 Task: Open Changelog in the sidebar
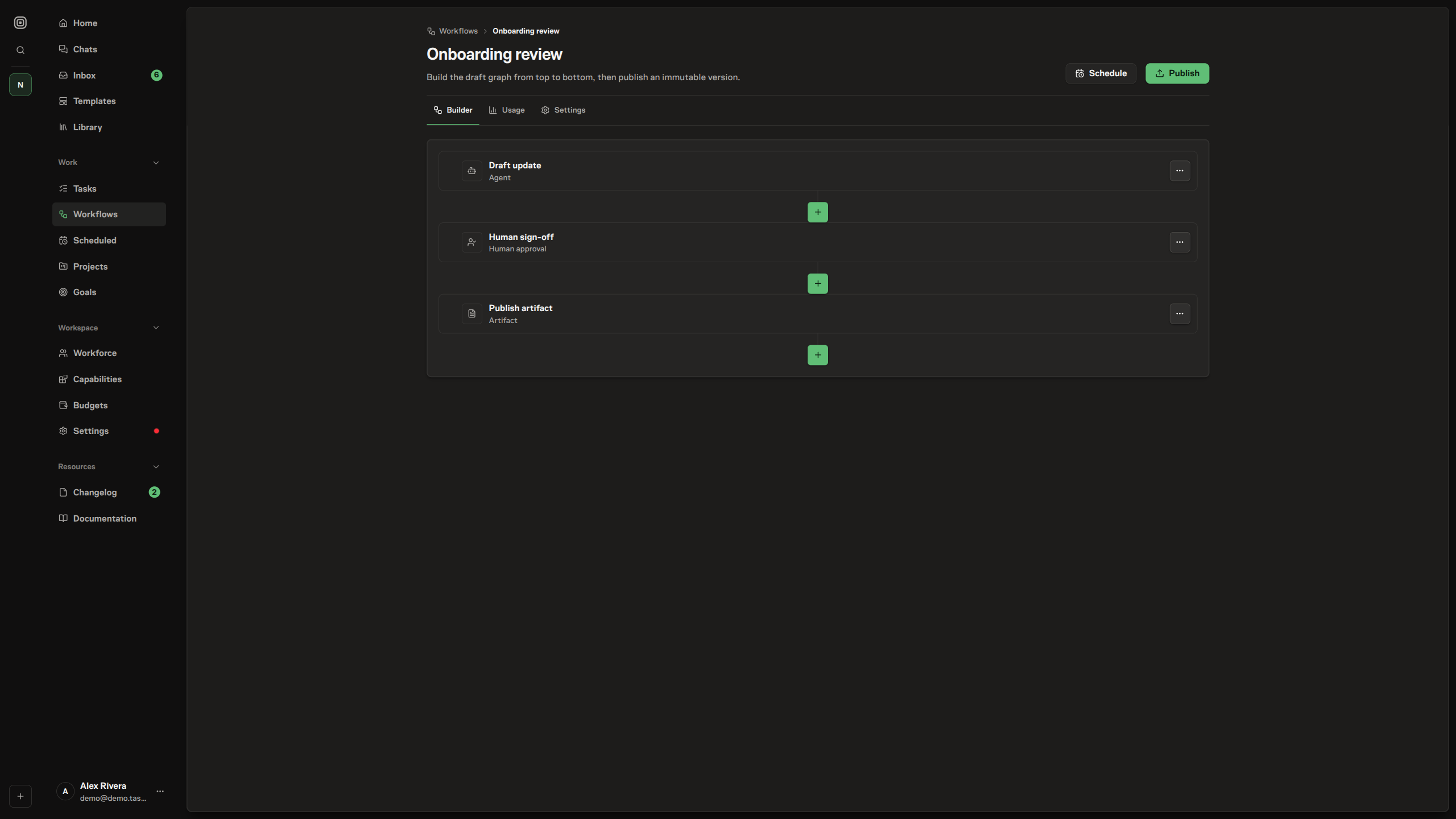109,493
